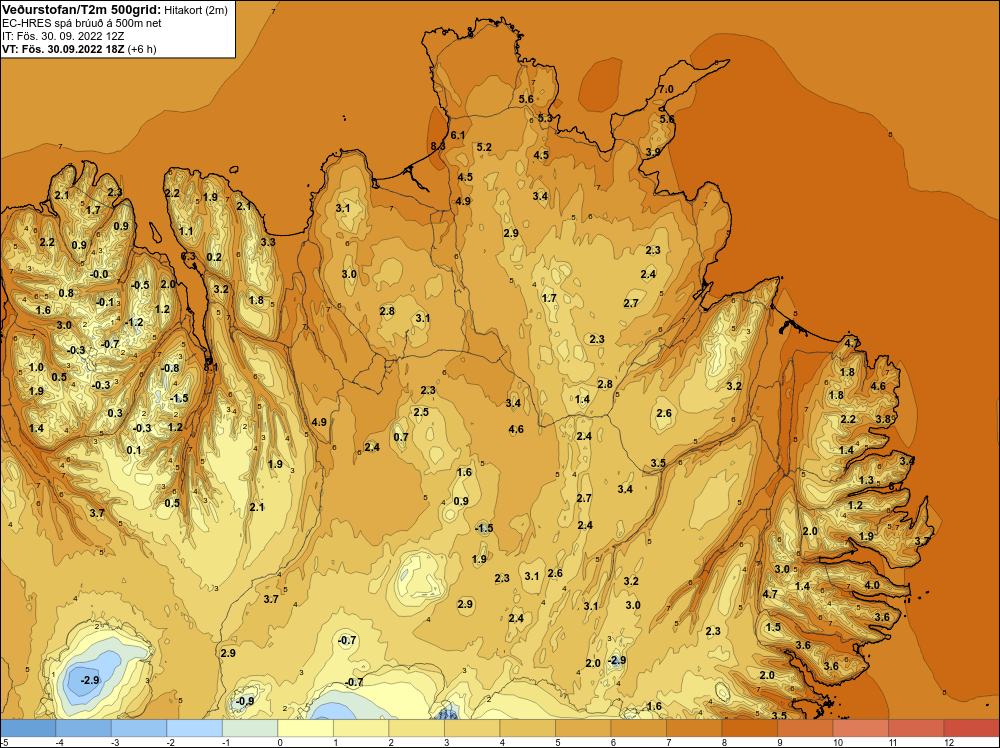The height and width of the screenshot is (748, 1000).
Task: Click the 'EC-HRES spá brúuð á 500m net' line
Action: point(82,23)
